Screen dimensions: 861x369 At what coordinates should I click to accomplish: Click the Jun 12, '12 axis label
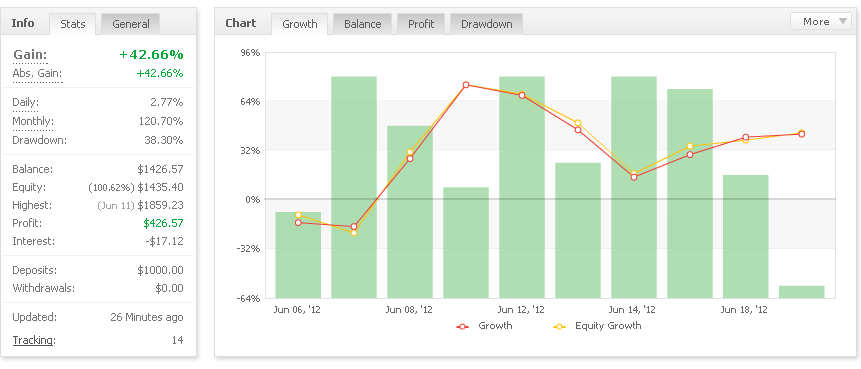pos(521,310)
